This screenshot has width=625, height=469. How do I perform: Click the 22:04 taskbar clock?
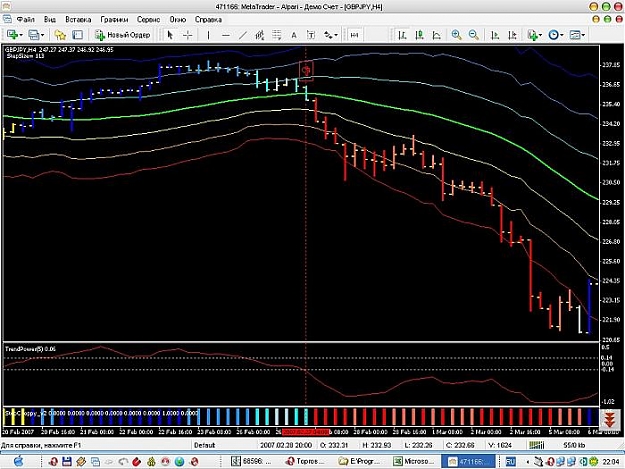tap(611, 462)
